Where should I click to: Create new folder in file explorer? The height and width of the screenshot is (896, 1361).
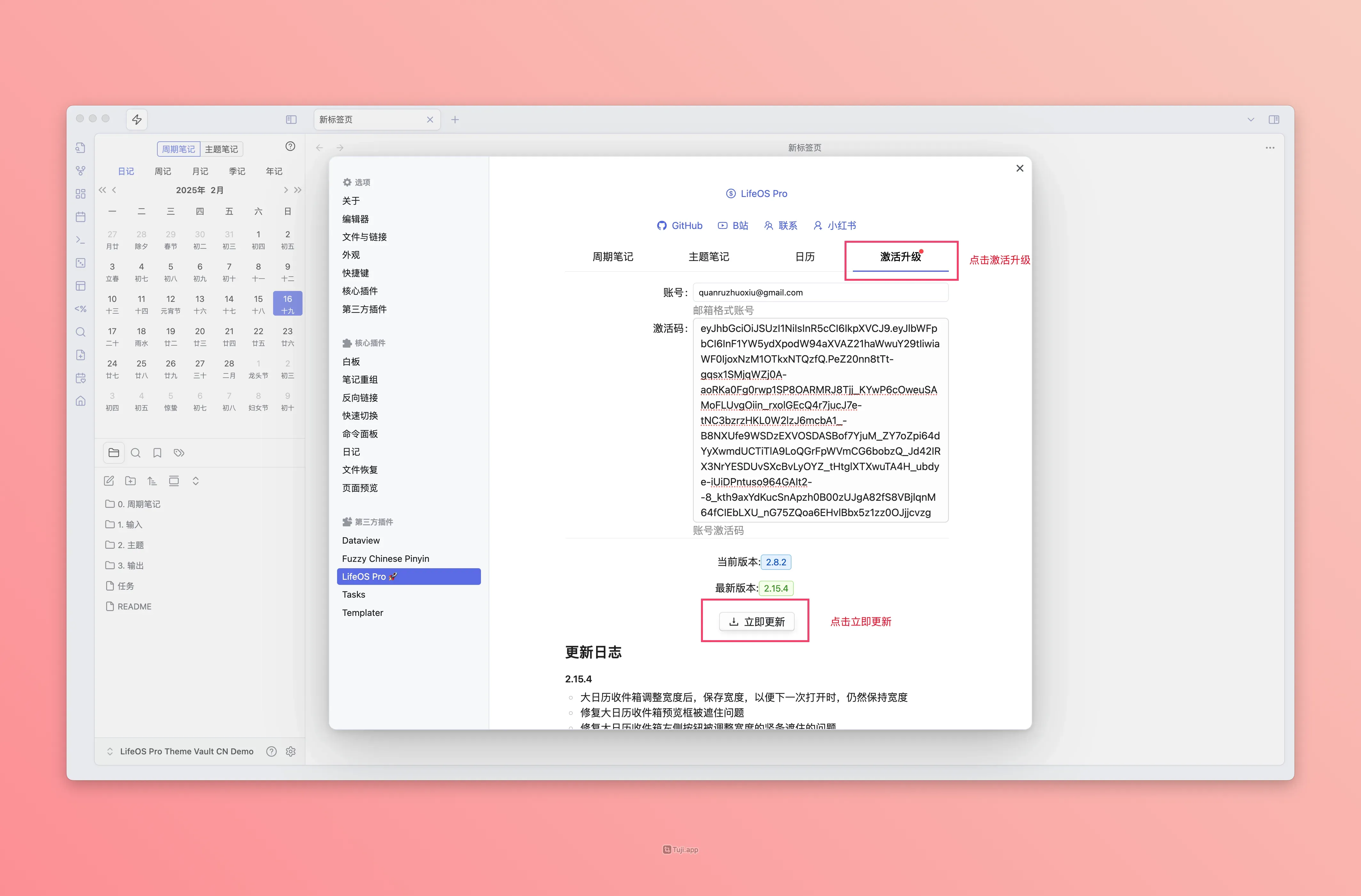130,481
